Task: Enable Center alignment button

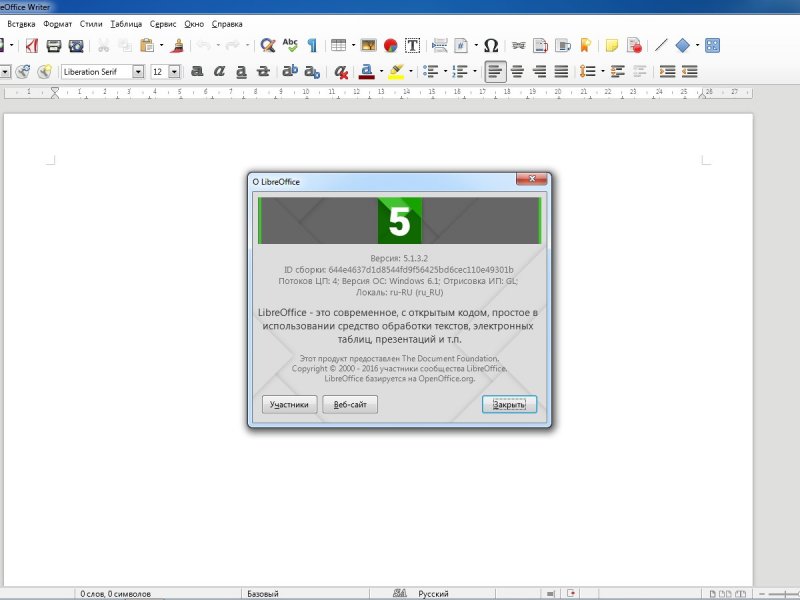Action: (x=517, y=72)
